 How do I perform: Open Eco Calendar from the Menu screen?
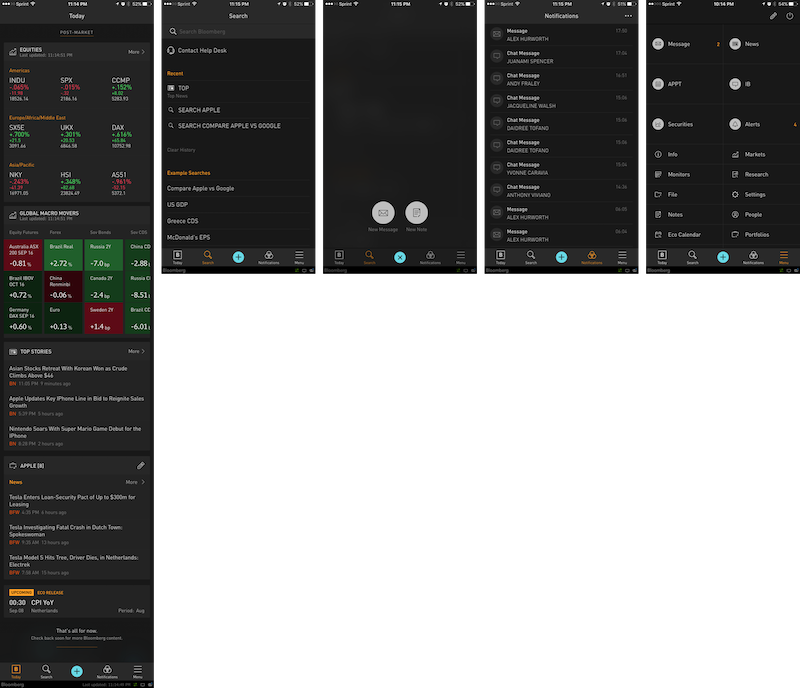coord(684,235)
